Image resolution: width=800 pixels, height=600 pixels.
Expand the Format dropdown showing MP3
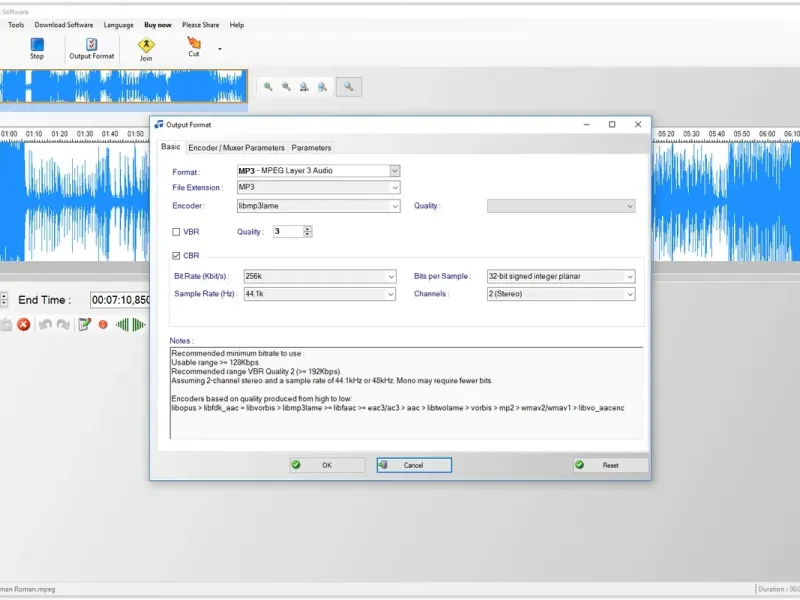coord(395,171)
